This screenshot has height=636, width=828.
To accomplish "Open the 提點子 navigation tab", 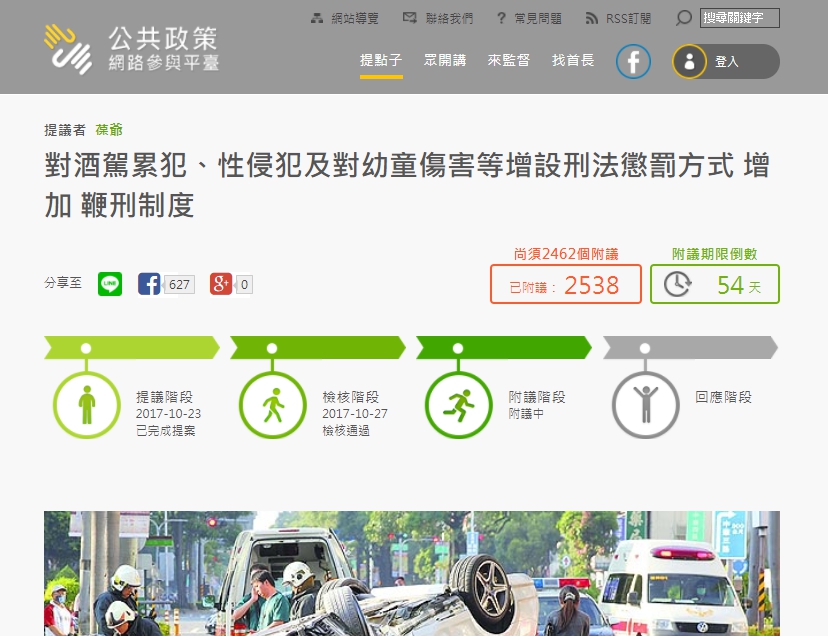I will 381,61.
